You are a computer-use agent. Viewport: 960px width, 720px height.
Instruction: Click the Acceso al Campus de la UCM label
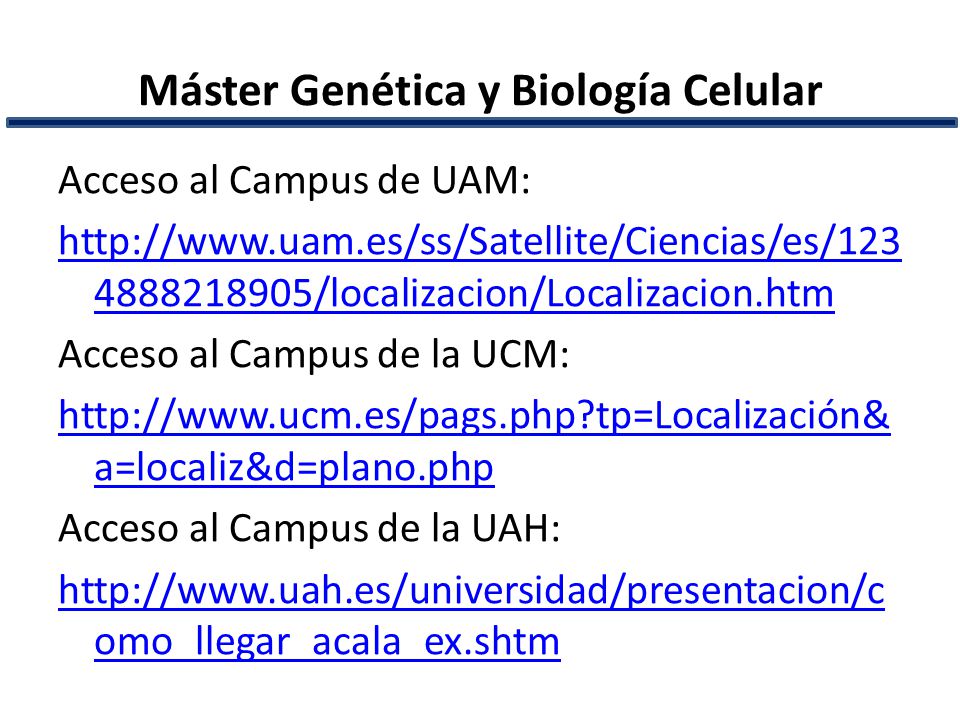(x=313, y=354)
